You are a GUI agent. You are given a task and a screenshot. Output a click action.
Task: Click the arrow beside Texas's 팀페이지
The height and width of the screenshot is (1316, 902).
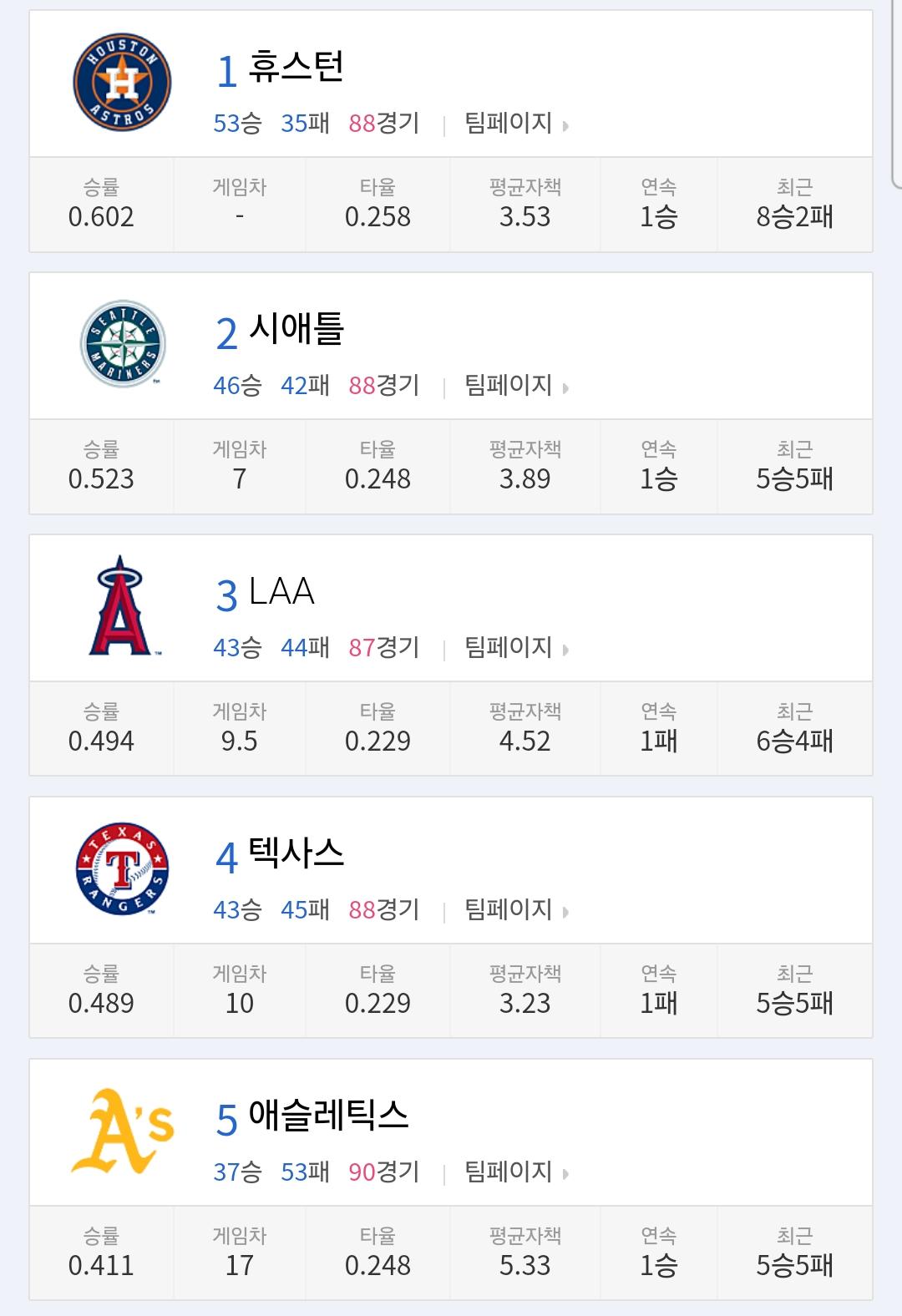pos(565,913)
